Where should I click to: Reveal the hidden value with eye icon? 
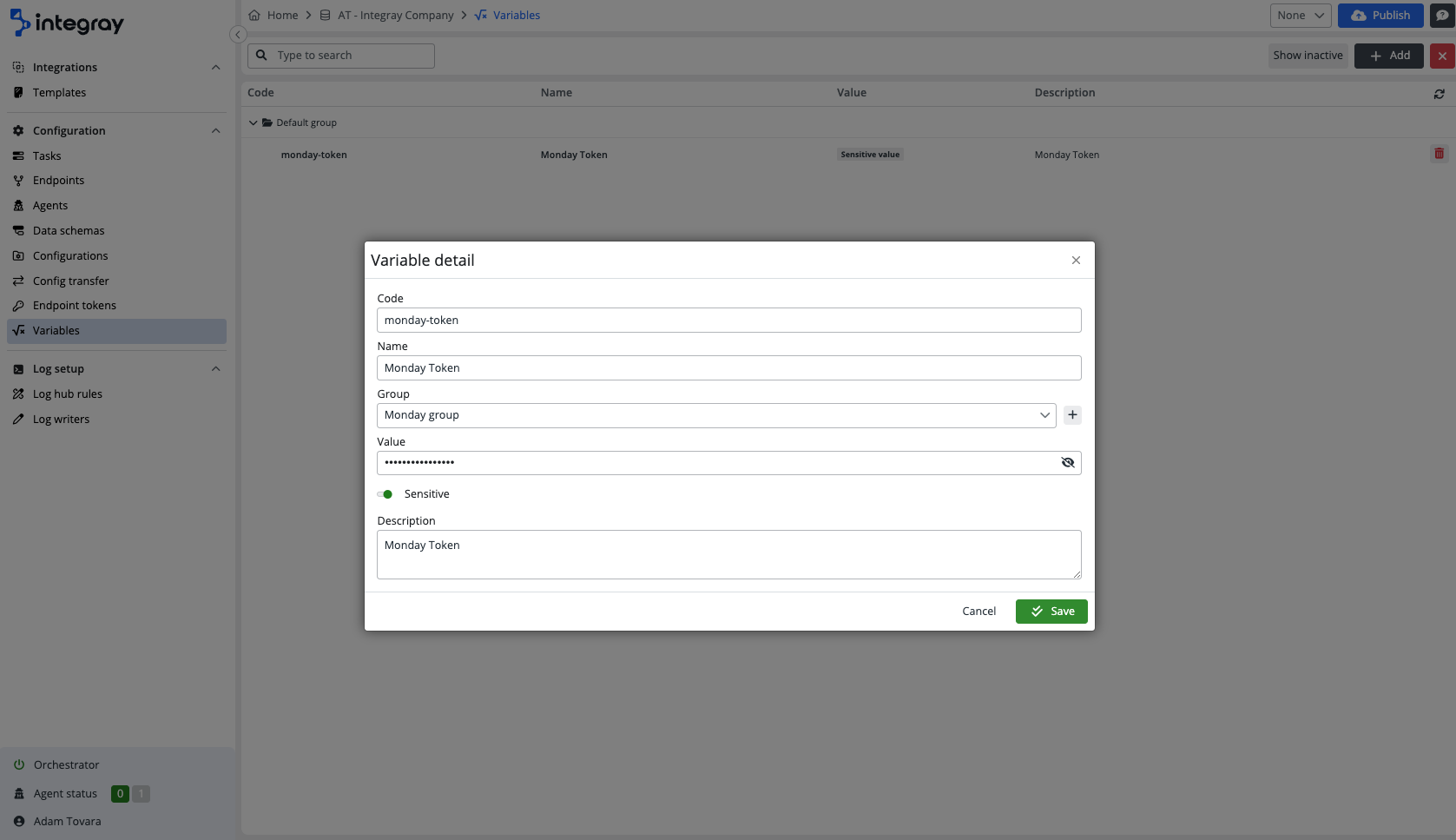coord(1068,463)
